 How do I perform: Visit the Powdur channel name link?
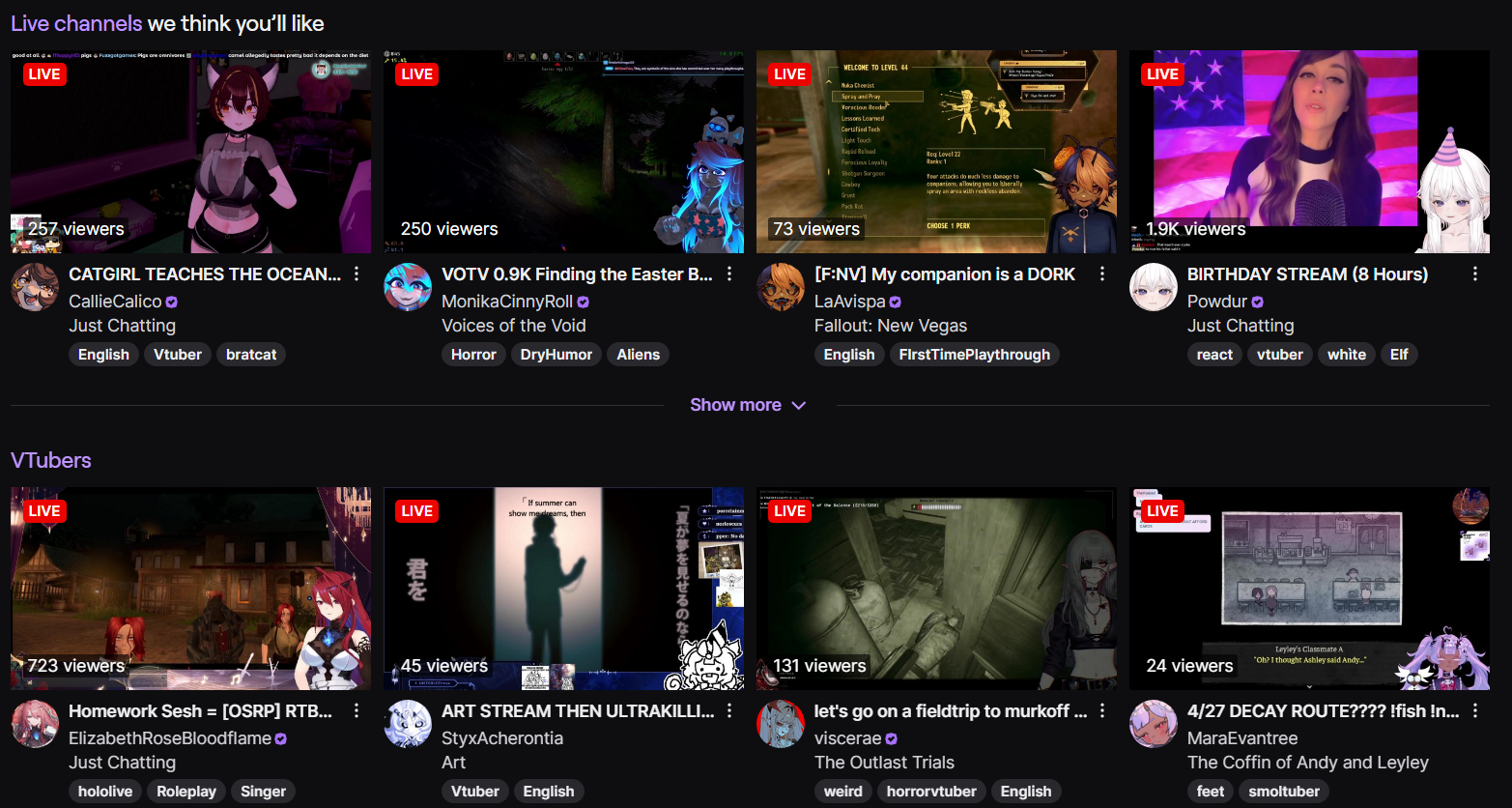tap(1217, 302)
